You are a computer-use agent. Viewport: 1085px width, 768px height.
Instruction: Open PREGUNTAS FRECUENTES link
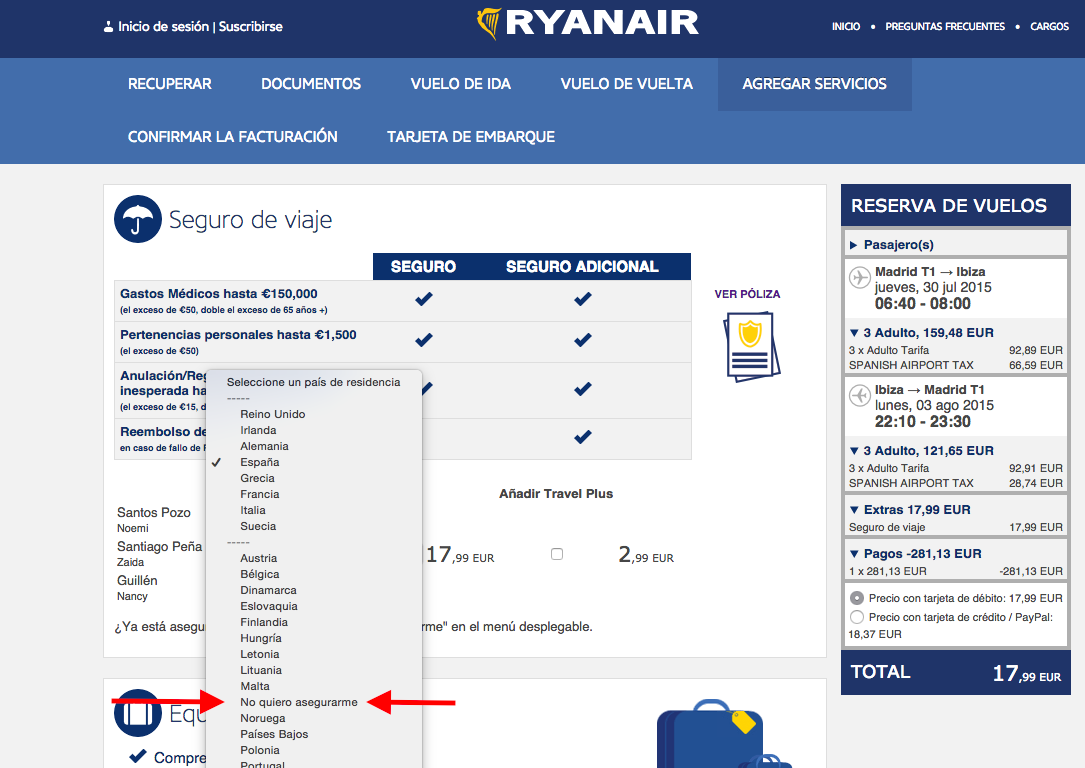945,26
